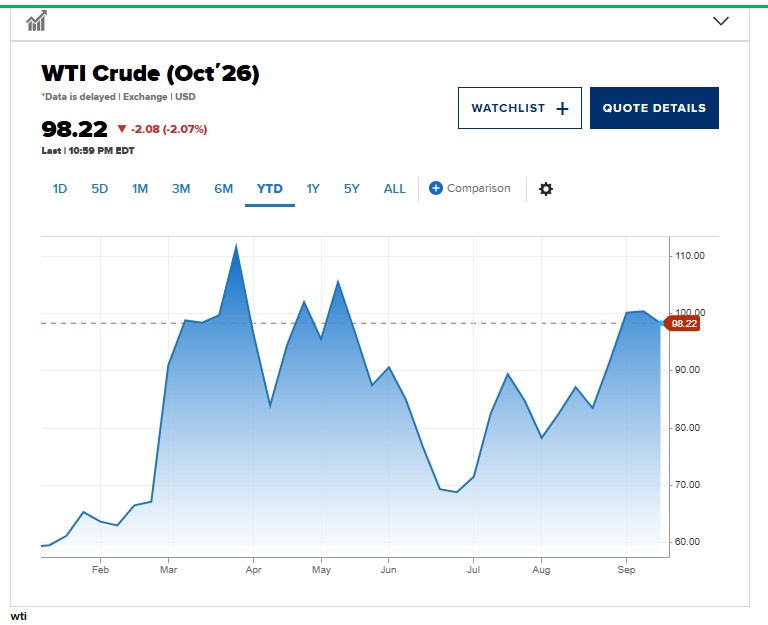Select the 5D chart range
The width and height of the screenshot is (768, 625).
[99, 189]
